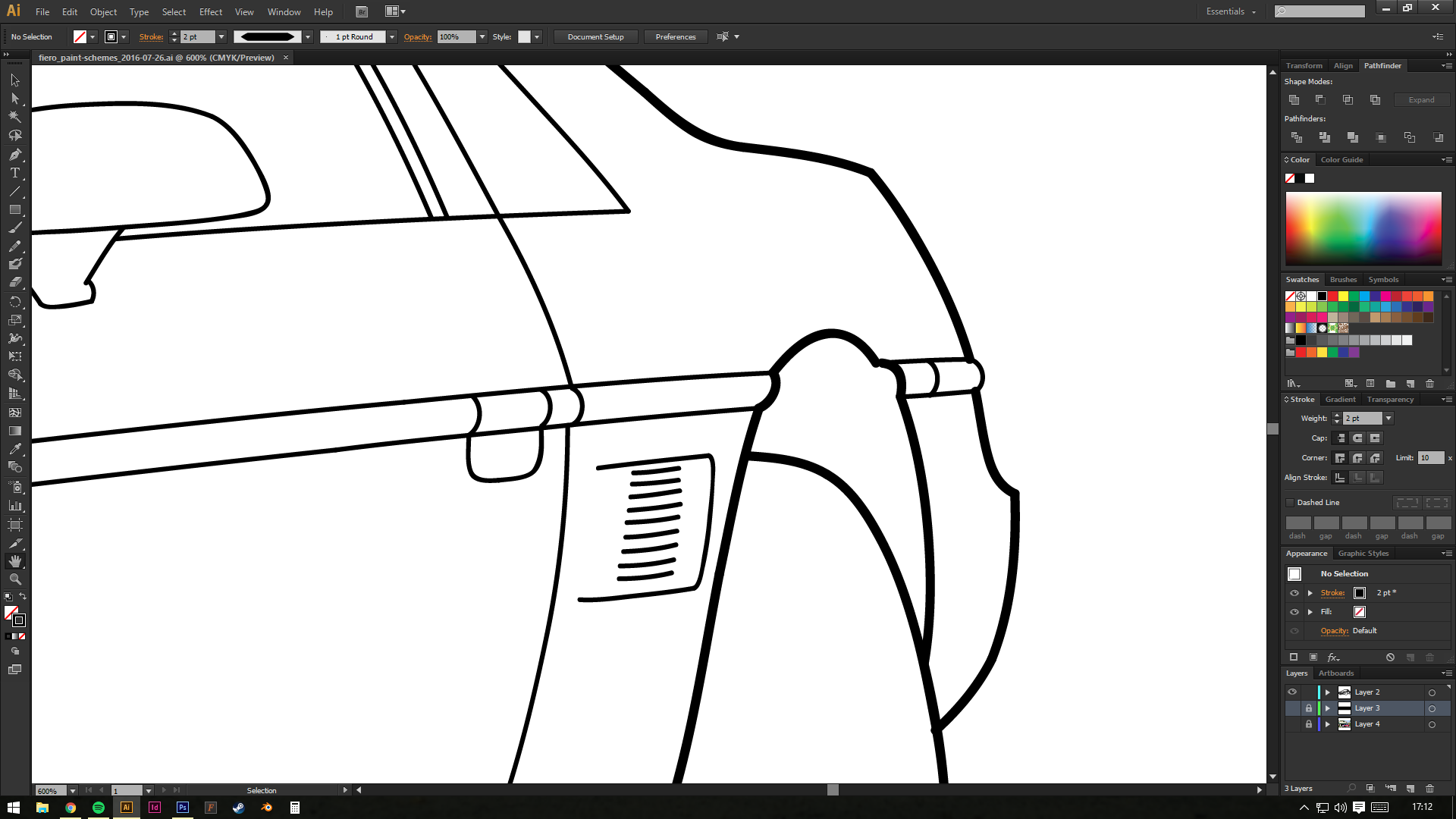Select the Zoom tool

[x=15, y=579]
